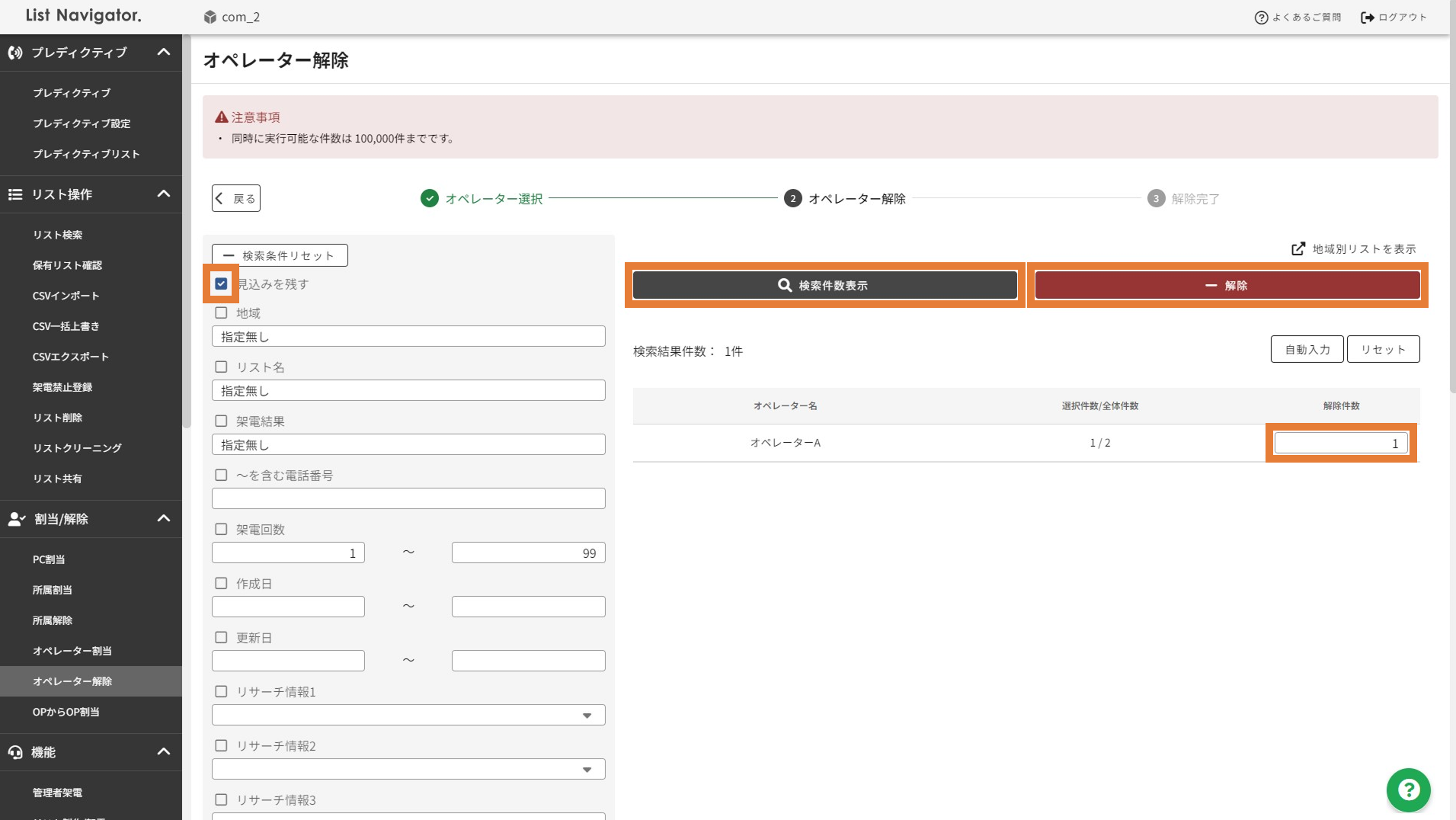
Task: Click the com_2 cube icon
Action: pos(210,17)
